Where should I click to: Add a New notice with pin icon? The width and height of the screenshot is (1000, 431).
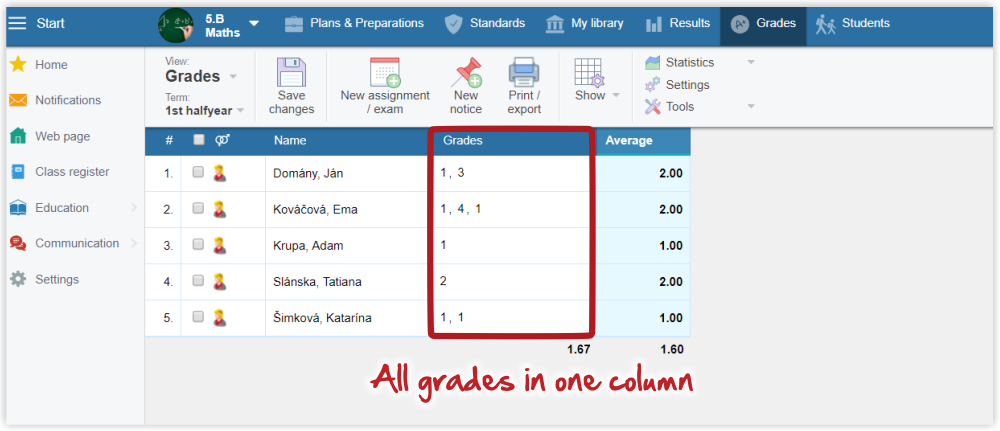pos(466,87)
